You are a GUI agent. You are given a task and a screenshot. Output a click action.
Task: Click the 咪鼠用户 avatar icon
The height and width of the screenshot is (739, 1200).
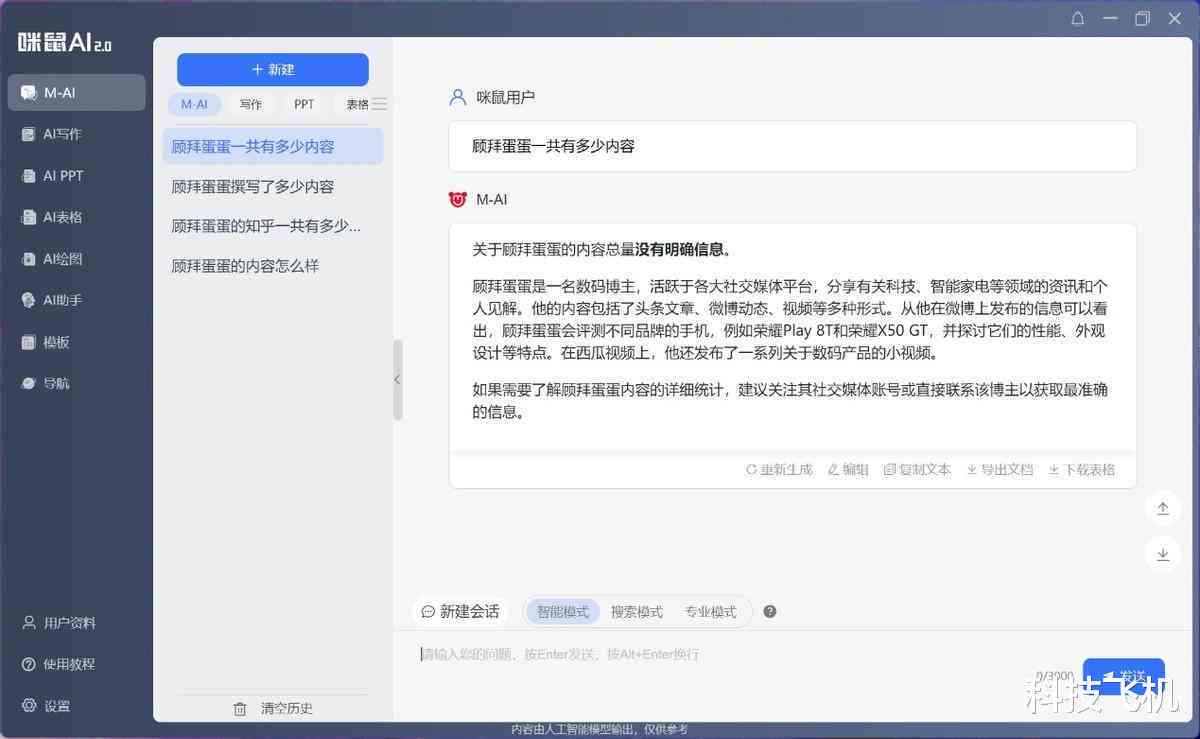click(458, 97)
